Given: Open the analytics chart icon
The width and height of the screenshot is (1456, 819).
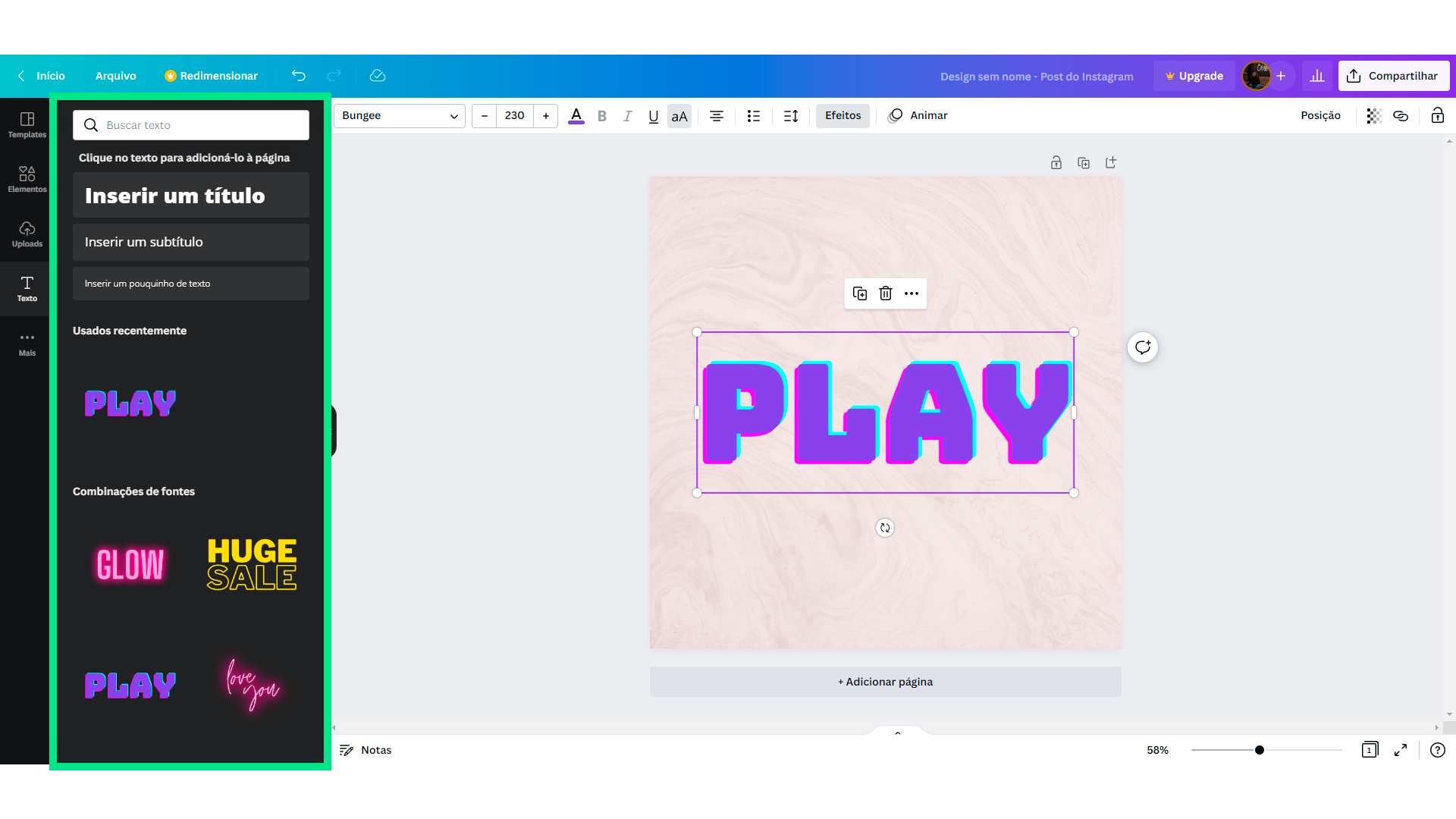Looking at the screenshot, I should tap(1317, 76).
